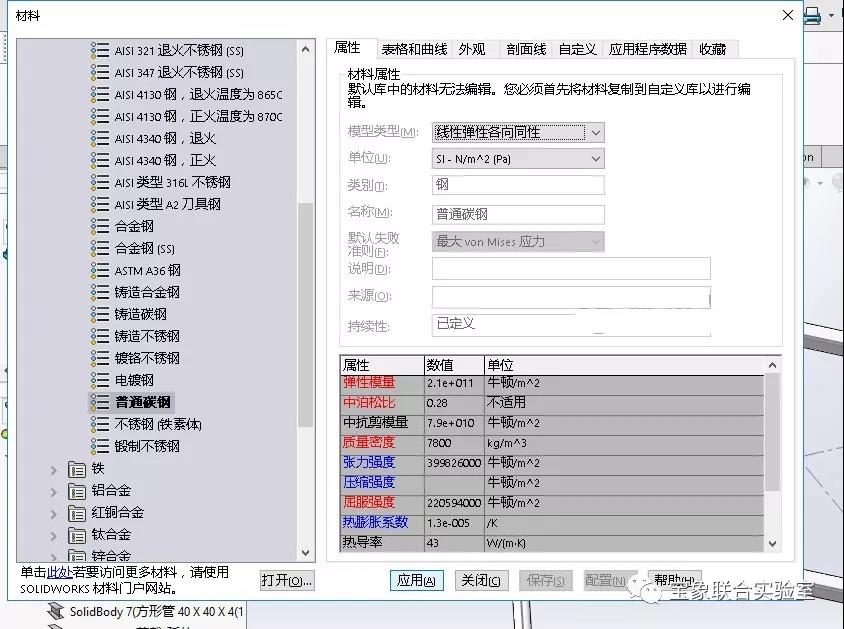Click the 保存(S) button
844x629 pixels.
tap(546, 581)
